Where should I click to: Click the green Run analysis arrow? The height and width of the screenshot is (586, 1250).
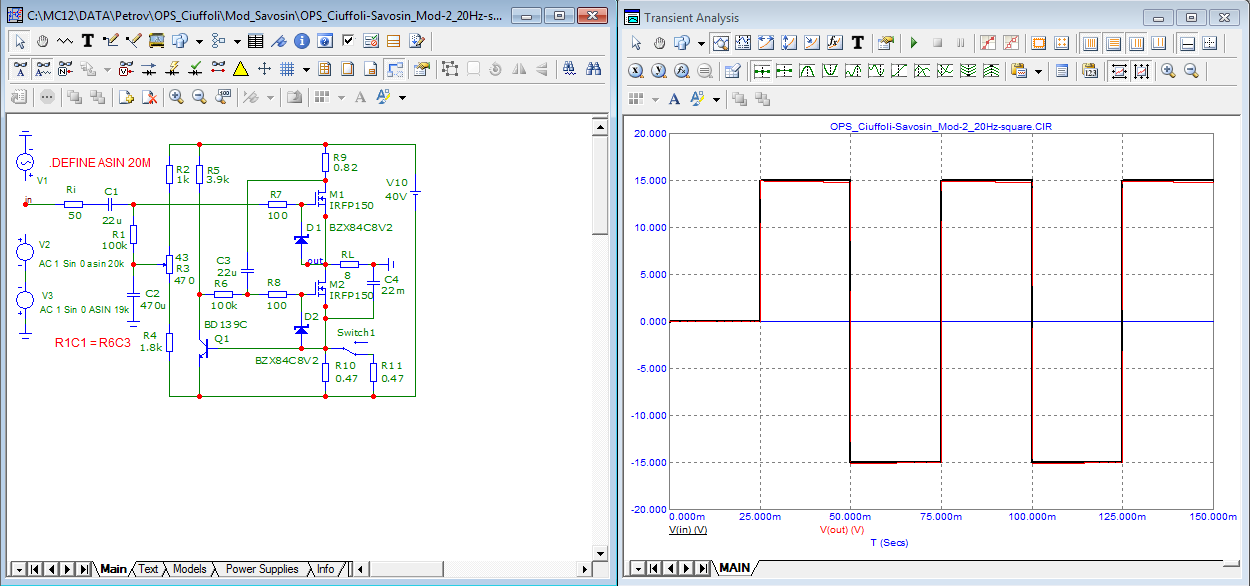coord(913,43)
